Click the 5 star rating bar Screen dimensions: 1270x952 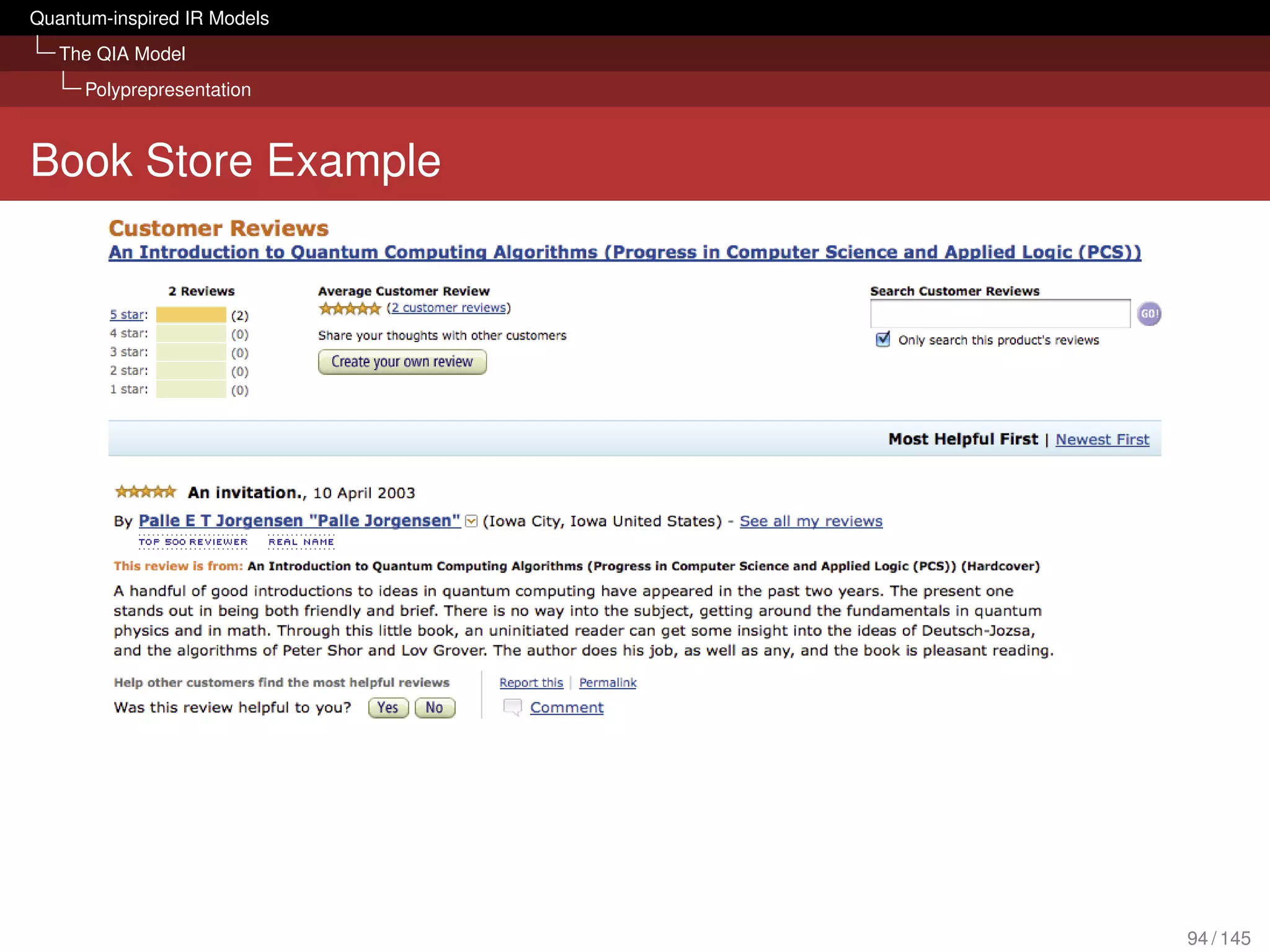(191, 315)
